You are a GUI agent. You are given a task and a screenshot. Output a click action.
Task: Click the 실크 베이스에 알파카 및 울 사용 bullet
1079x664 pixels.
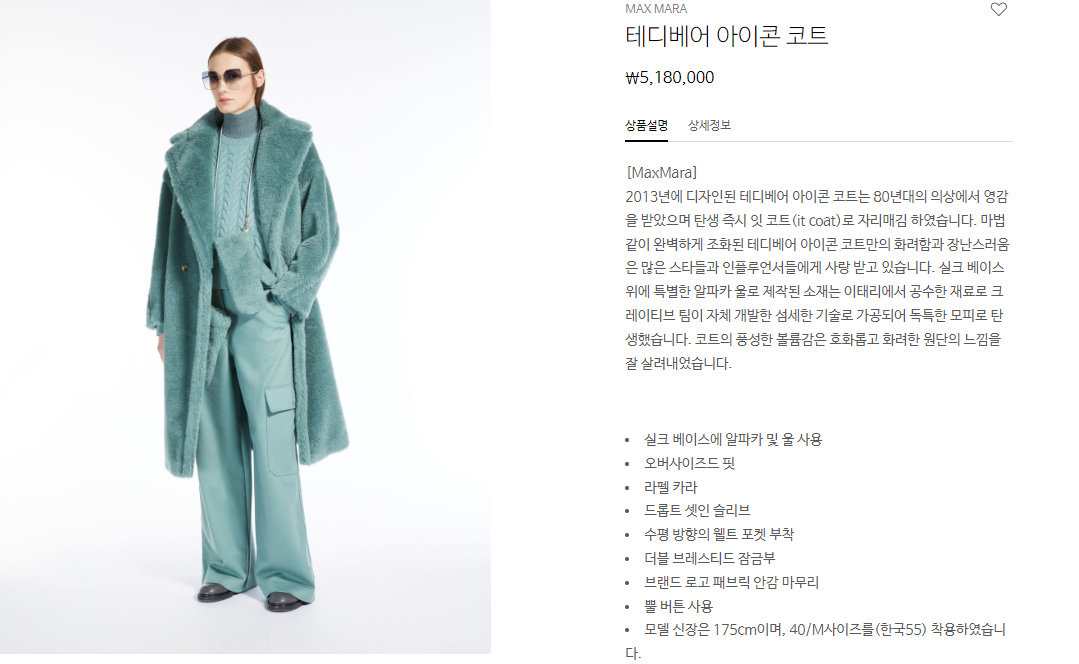click(x=732, y=439)
